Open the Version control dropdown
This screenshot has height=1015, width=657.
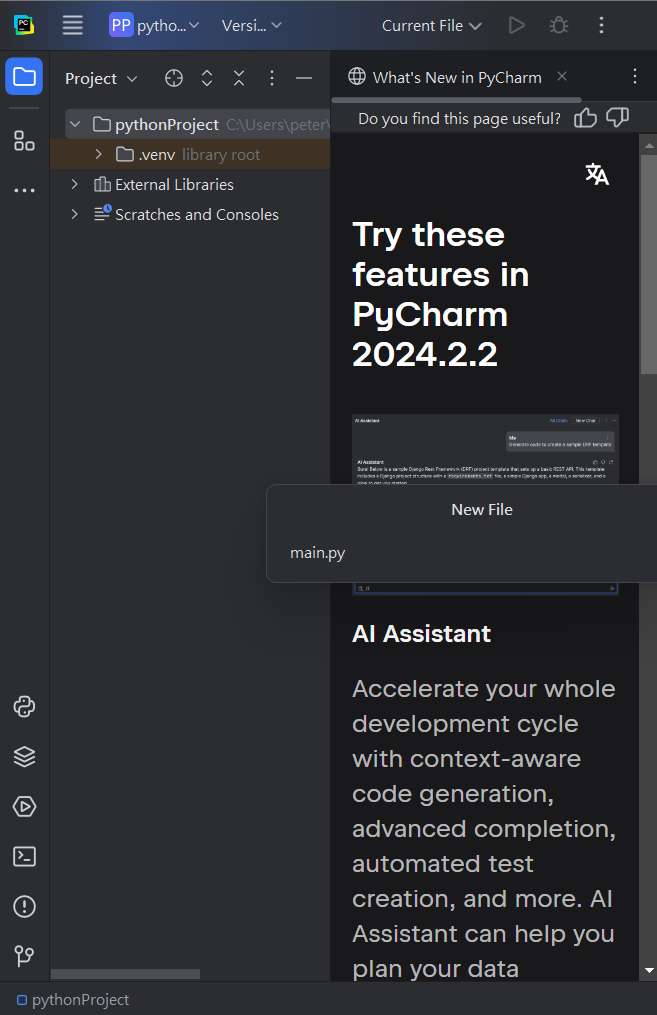coord(251,25)
